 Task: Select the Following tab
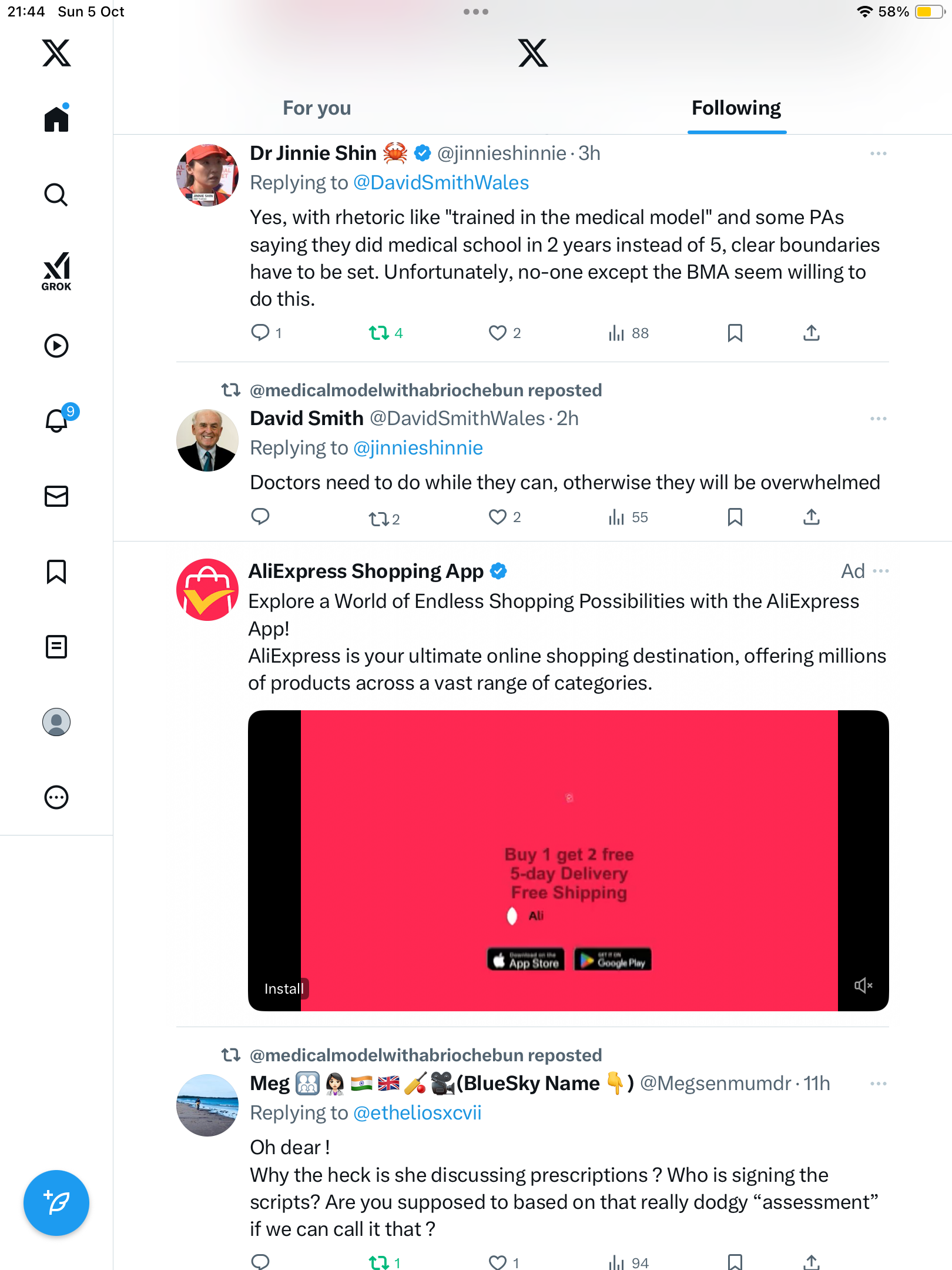pos(736,108)
